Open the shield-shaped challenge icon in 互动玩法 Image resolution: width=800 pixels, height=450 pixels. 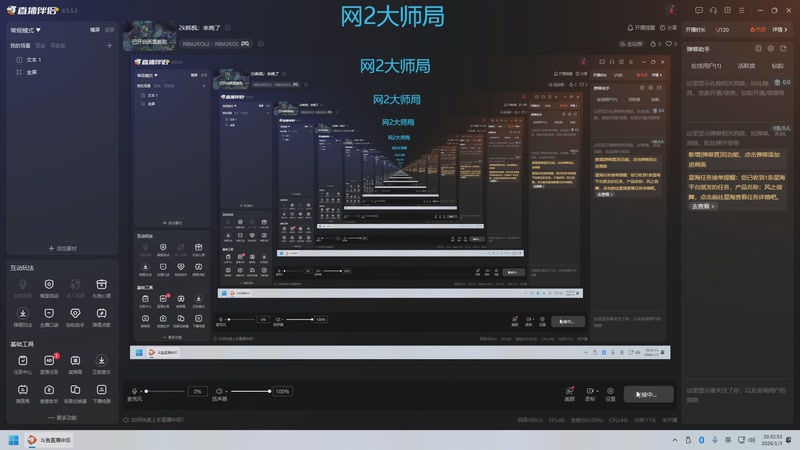[49, 288]
